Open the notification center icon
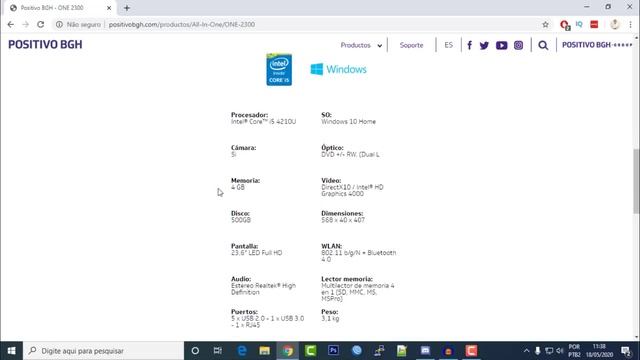Image resolution: width=640 pixels, height=360 pixels. pyautogui.click(x=626, y=351)
